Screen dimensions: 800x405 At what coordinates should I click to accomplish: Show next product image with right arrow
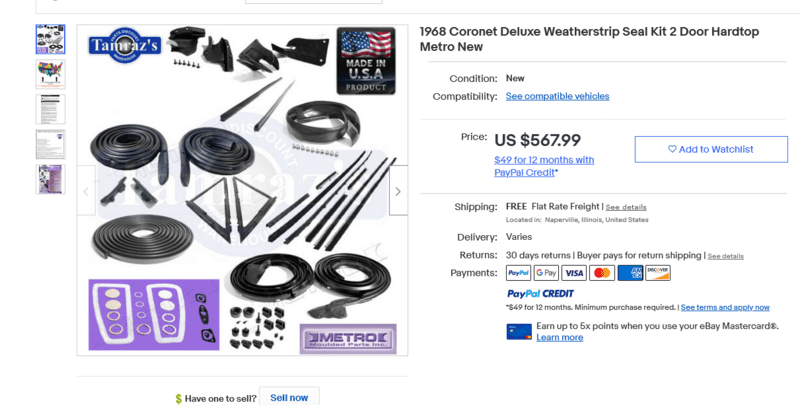pyautogui.click(x=398, y=191)
